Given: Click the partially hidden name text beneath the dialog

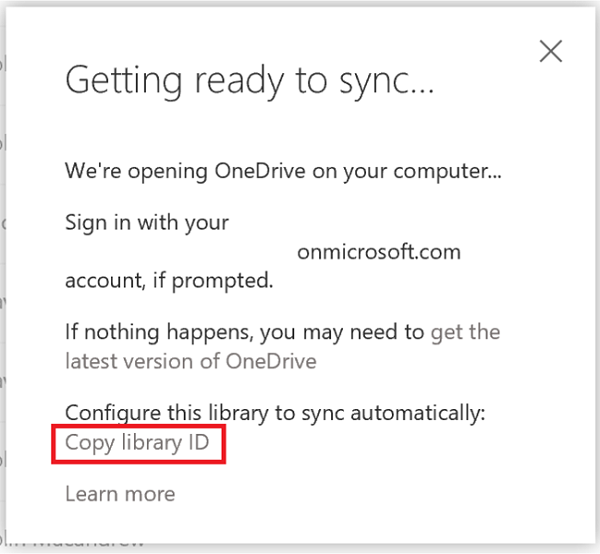Looking at the screenshot, I should 73,543.
